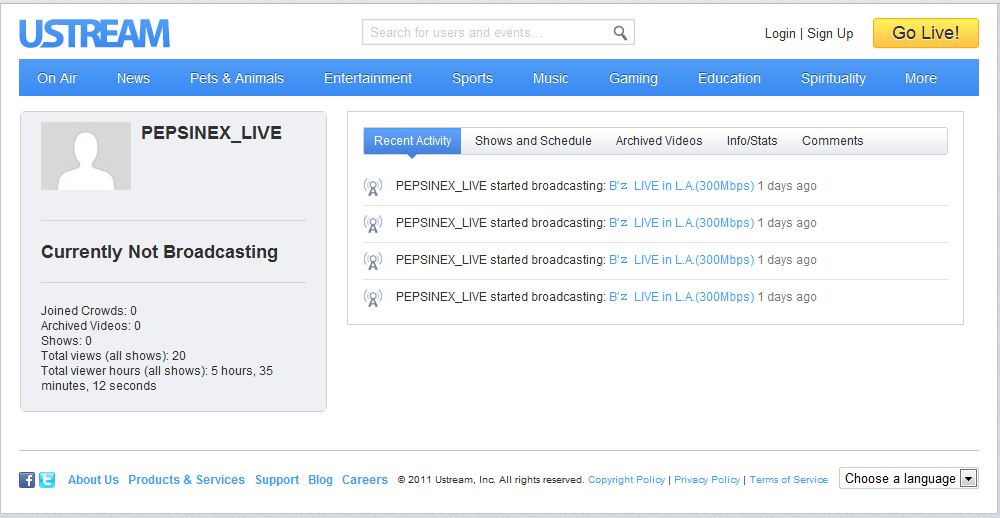Open the Gaming category
This screenshot has height=518, width=1000.
pos(633,78)
